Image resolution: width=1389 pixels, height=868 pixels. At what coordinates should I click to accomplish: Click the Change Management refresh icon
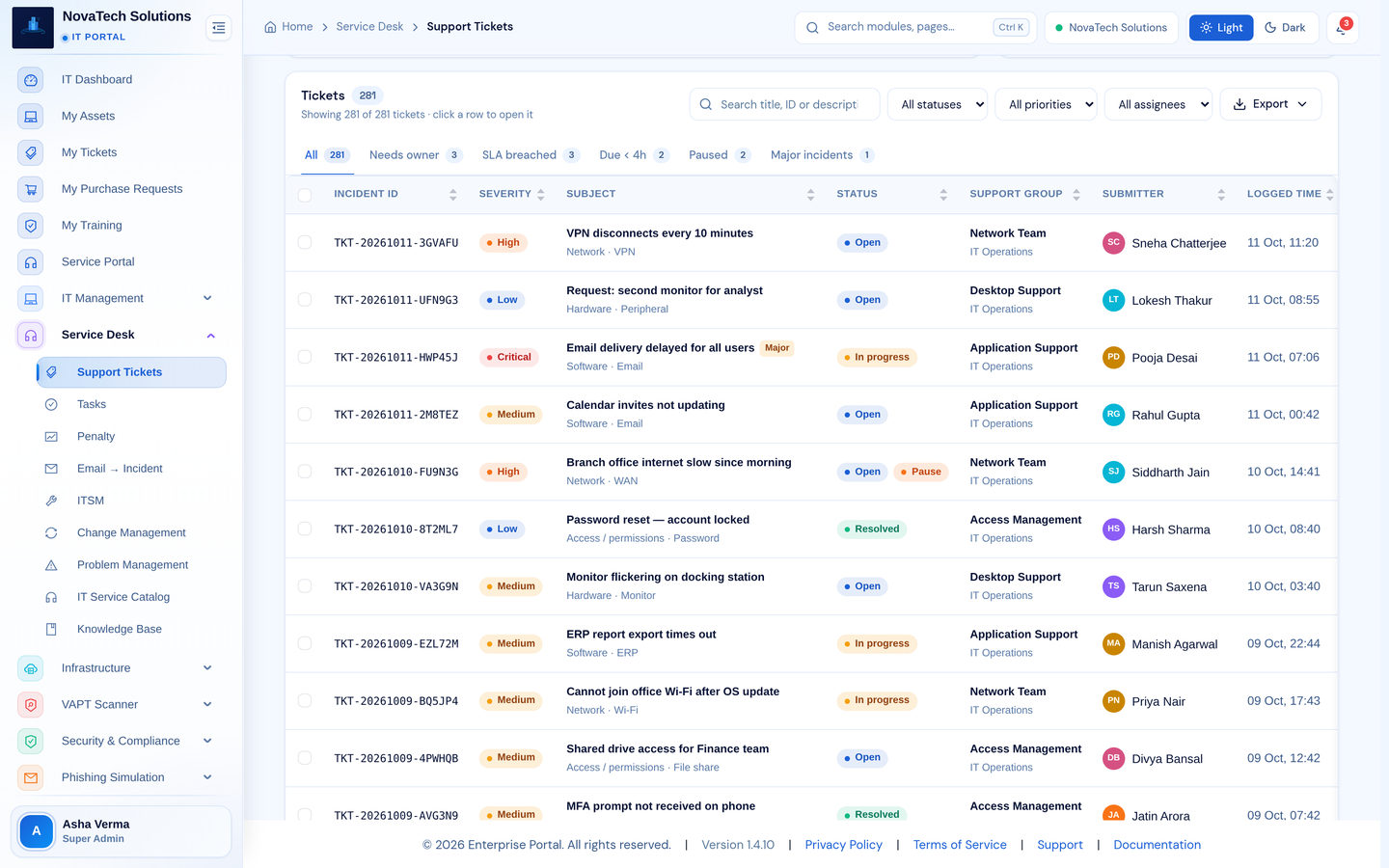click(51, 533)
